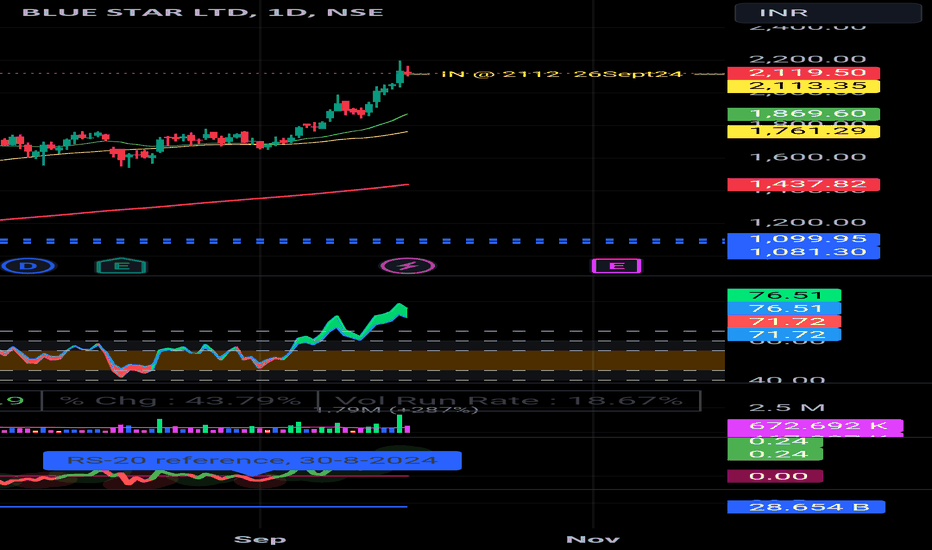Screen dimensions: 932x550
Task: Click the blue 28.654 B value label
Action: click(806, 507)
